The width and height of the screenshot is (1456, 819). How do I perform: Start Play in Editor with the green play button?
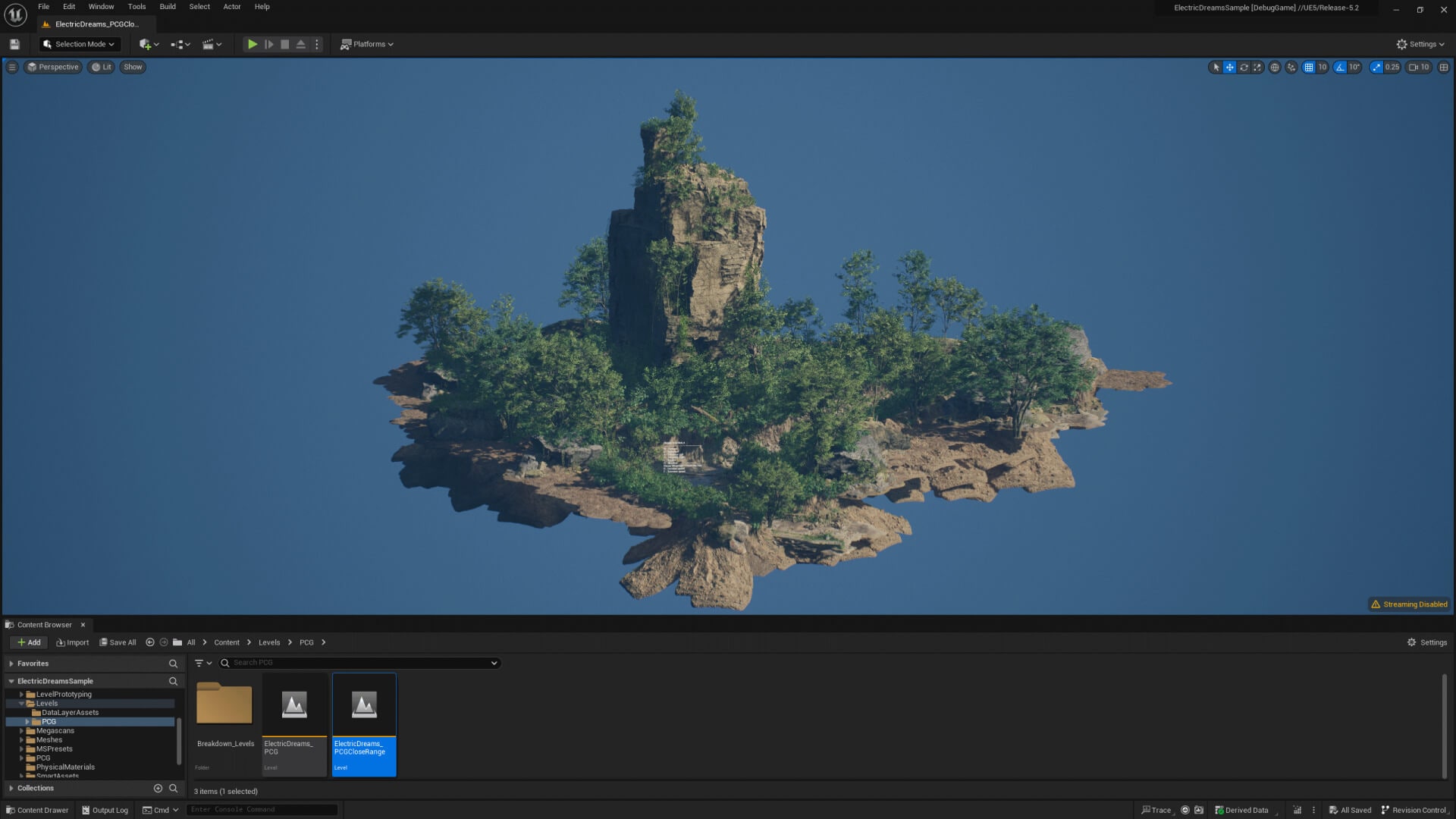pyautogui.click(x=253, y=44)
